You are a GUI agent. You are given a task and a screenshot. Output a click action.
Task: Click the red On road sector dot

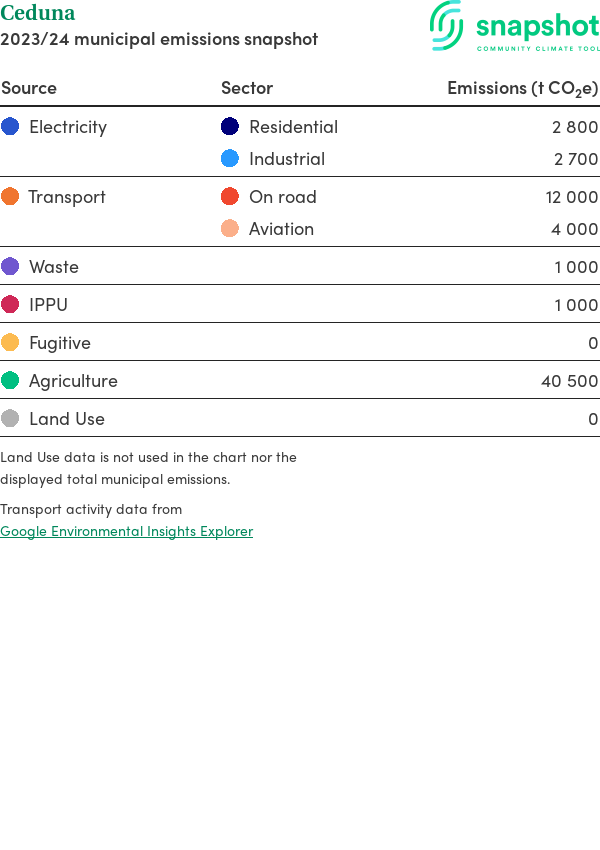pos(230,196)
